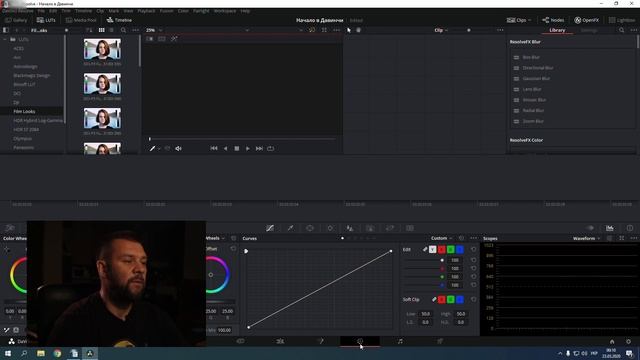
Task: Switch LUT browser to thumbnail view
Action: point(101,30)
